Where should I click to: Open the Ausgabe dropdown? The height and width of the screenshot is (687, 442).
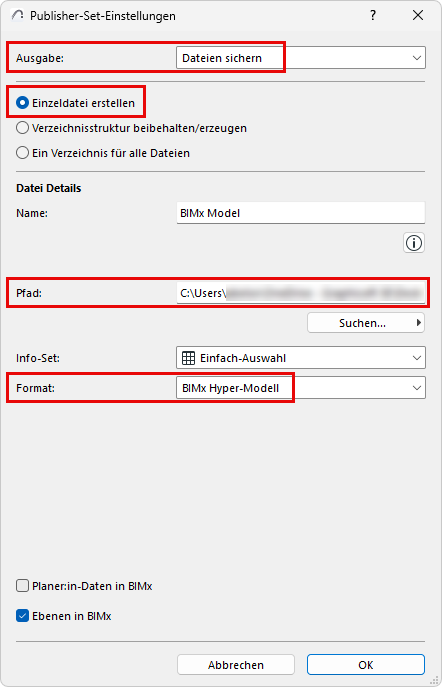[x=301, y=58]
